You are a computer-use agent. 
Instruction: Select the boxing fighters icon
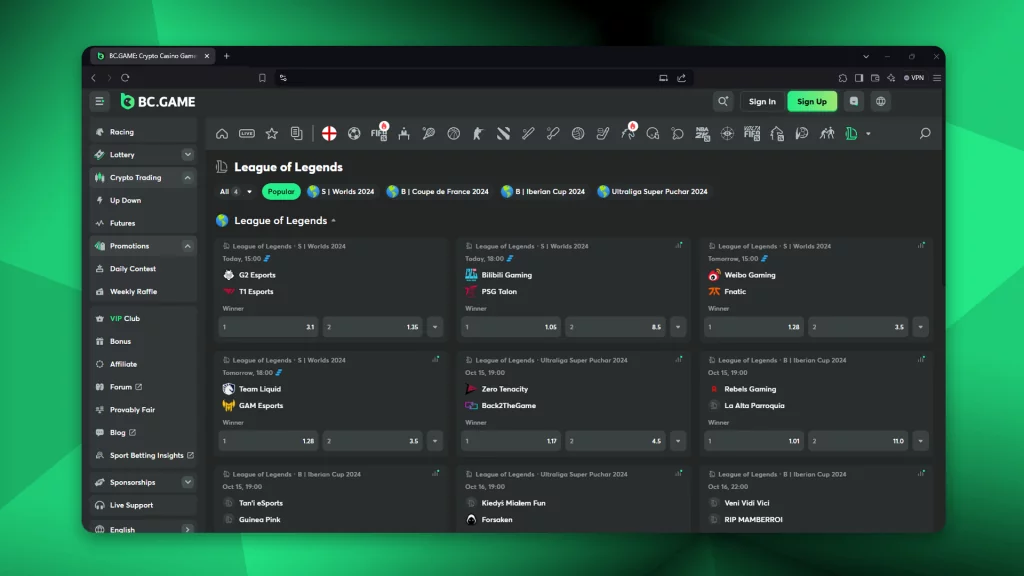click(827, 134)
